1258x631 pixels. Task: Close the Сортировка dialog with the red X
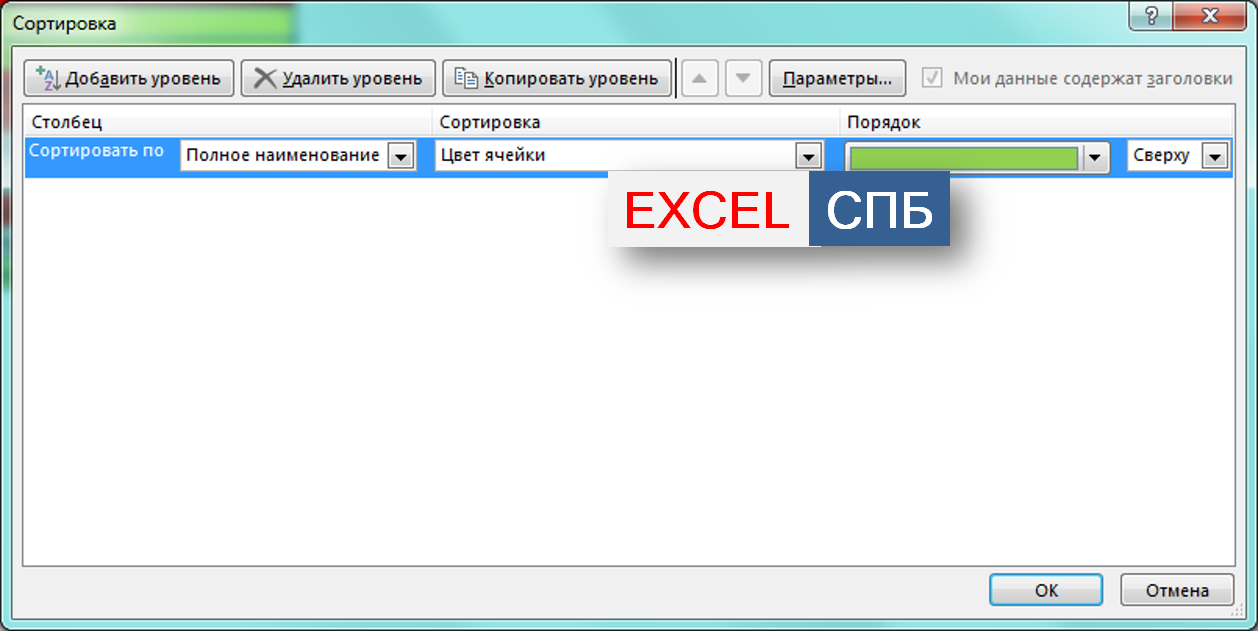(1211, 15)
